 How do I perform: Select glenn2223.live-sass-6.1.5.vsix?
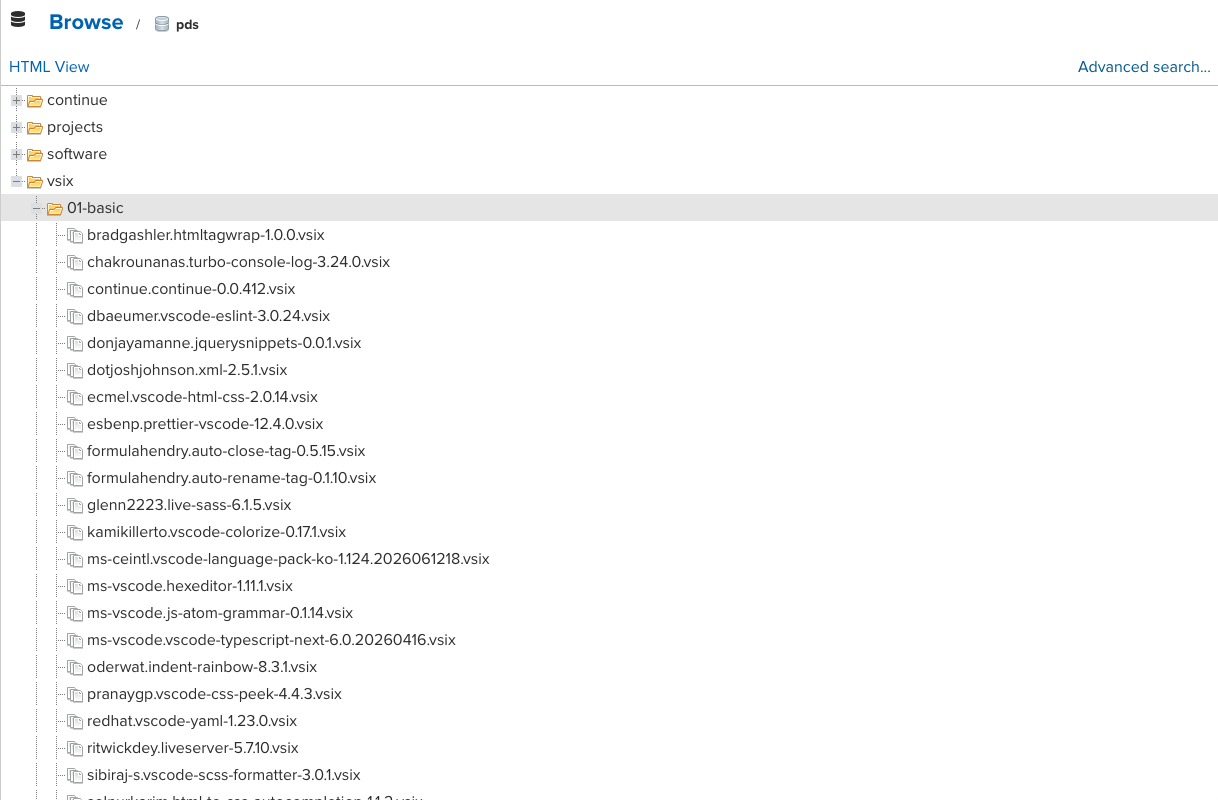pyautogui.click(x=189, y=505)
